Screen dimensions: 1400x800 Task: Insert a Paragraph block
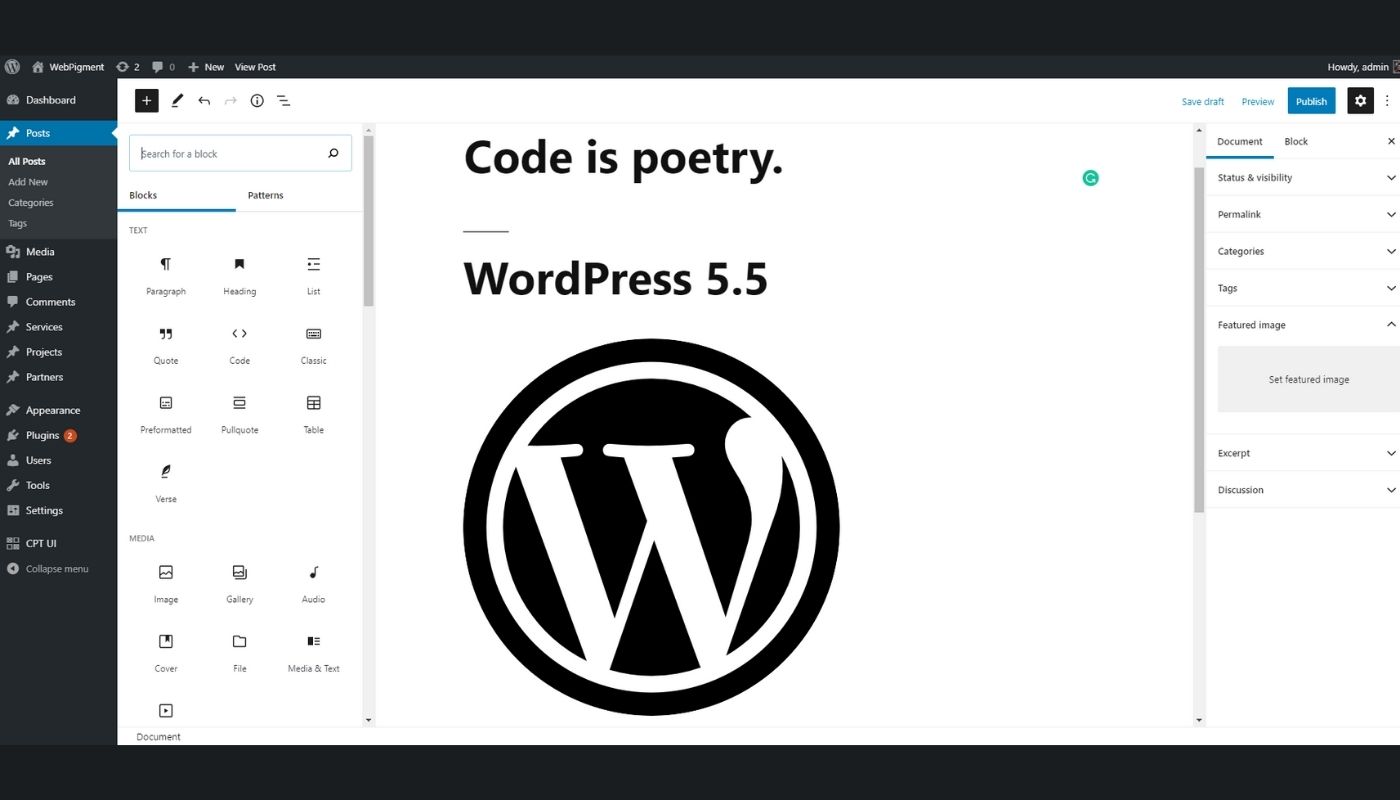point(166,275)
